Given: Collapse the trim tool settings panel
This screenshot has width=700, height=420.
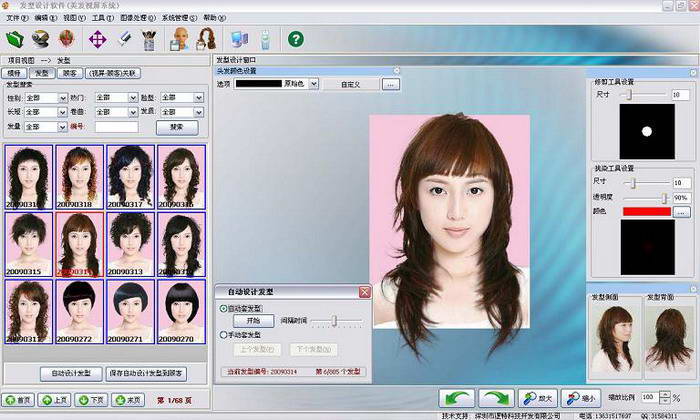Looking at the screenshot, I should click(x=693, y=73).
